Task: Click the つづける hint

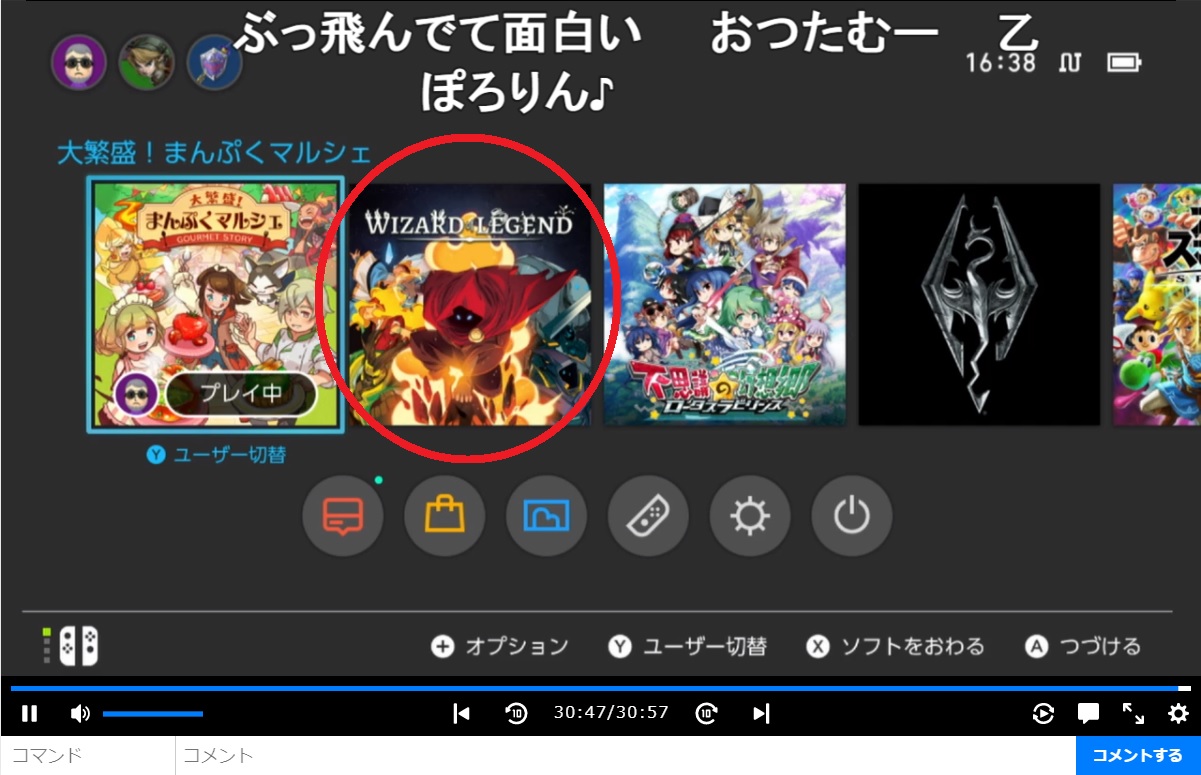Action: [x=1083, y=646]
